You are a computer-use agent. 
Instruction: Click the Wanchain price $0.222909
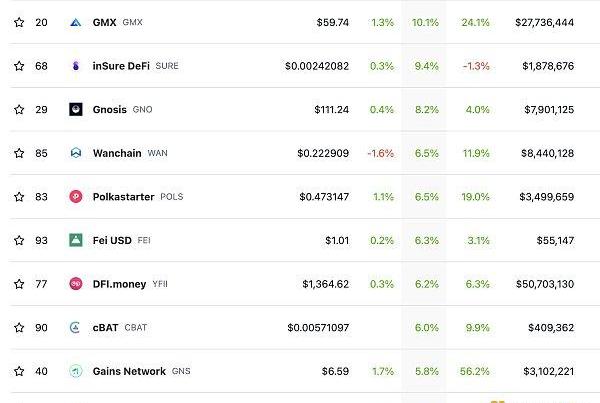click(323, 153)
